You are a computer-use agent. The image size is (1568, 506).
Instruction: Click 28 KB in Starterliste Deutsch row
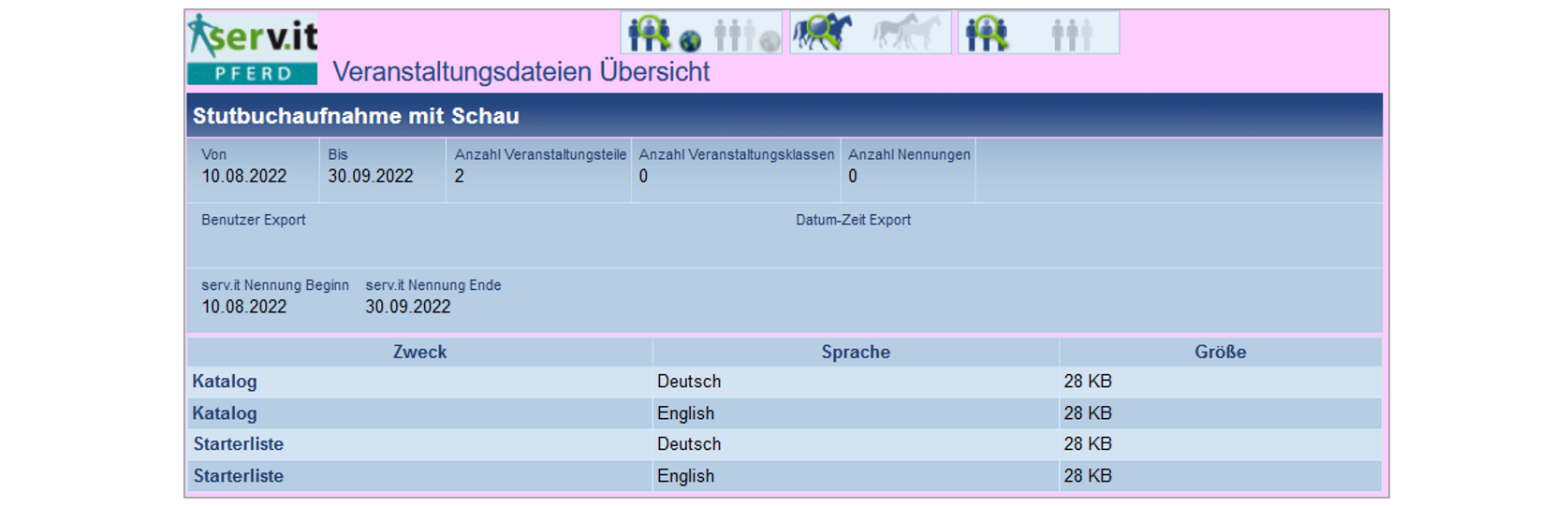tap(1088, 444)
